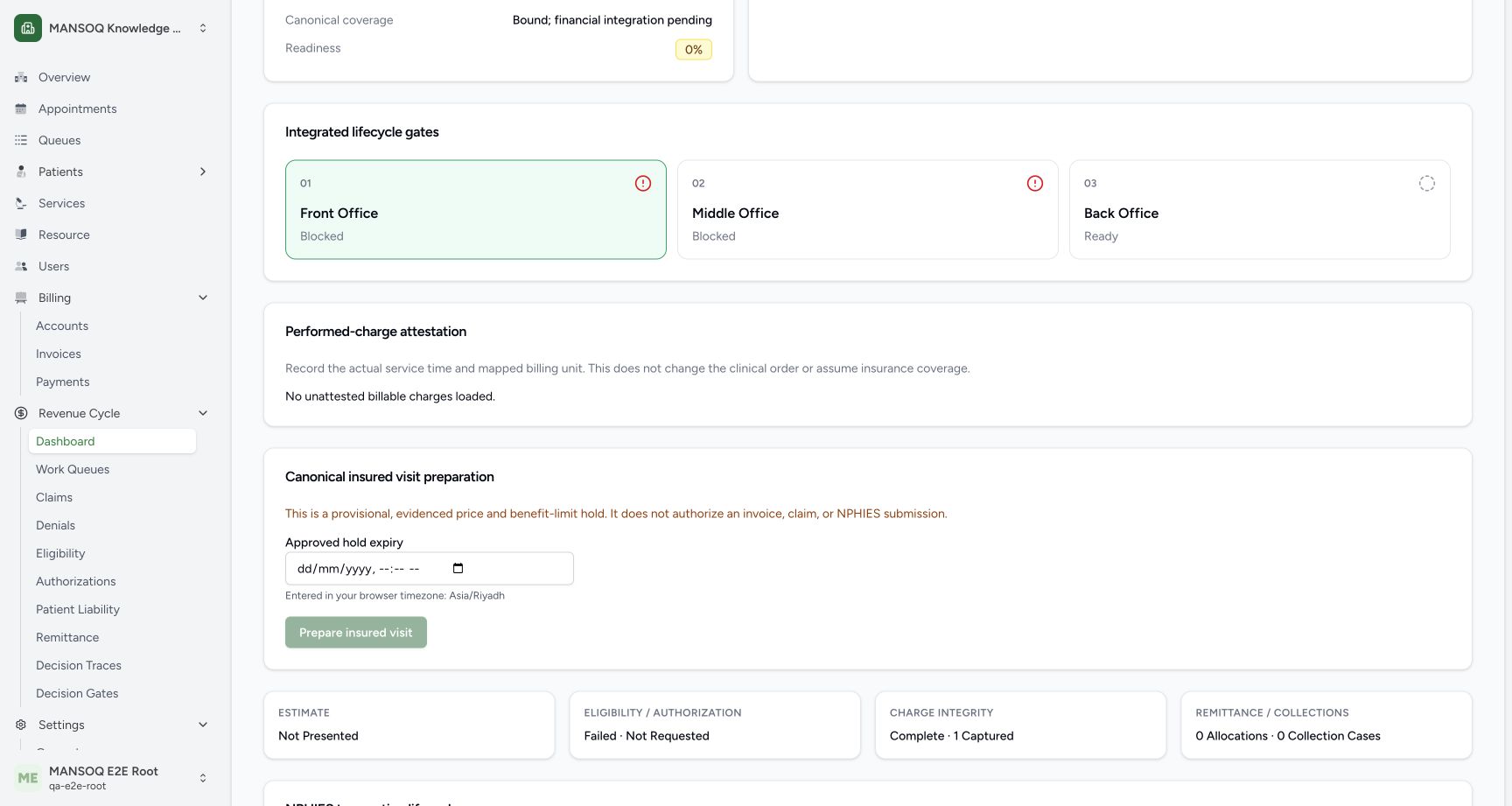Collapse the Billing section chevron
The width and height of the screenshot is (1512, 806).
(x=203, y=298)
